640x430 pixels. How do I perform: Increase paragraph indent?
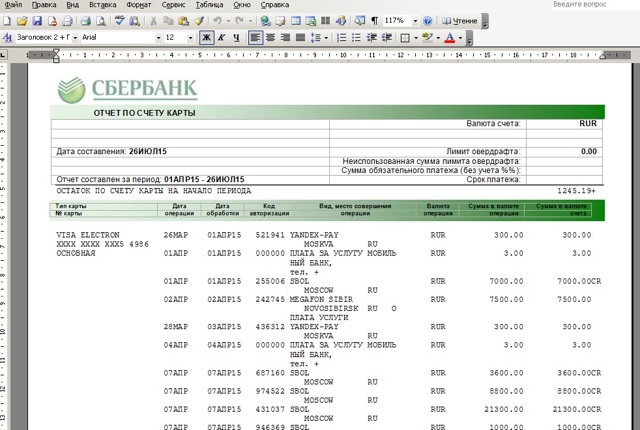tap(387, 38)
